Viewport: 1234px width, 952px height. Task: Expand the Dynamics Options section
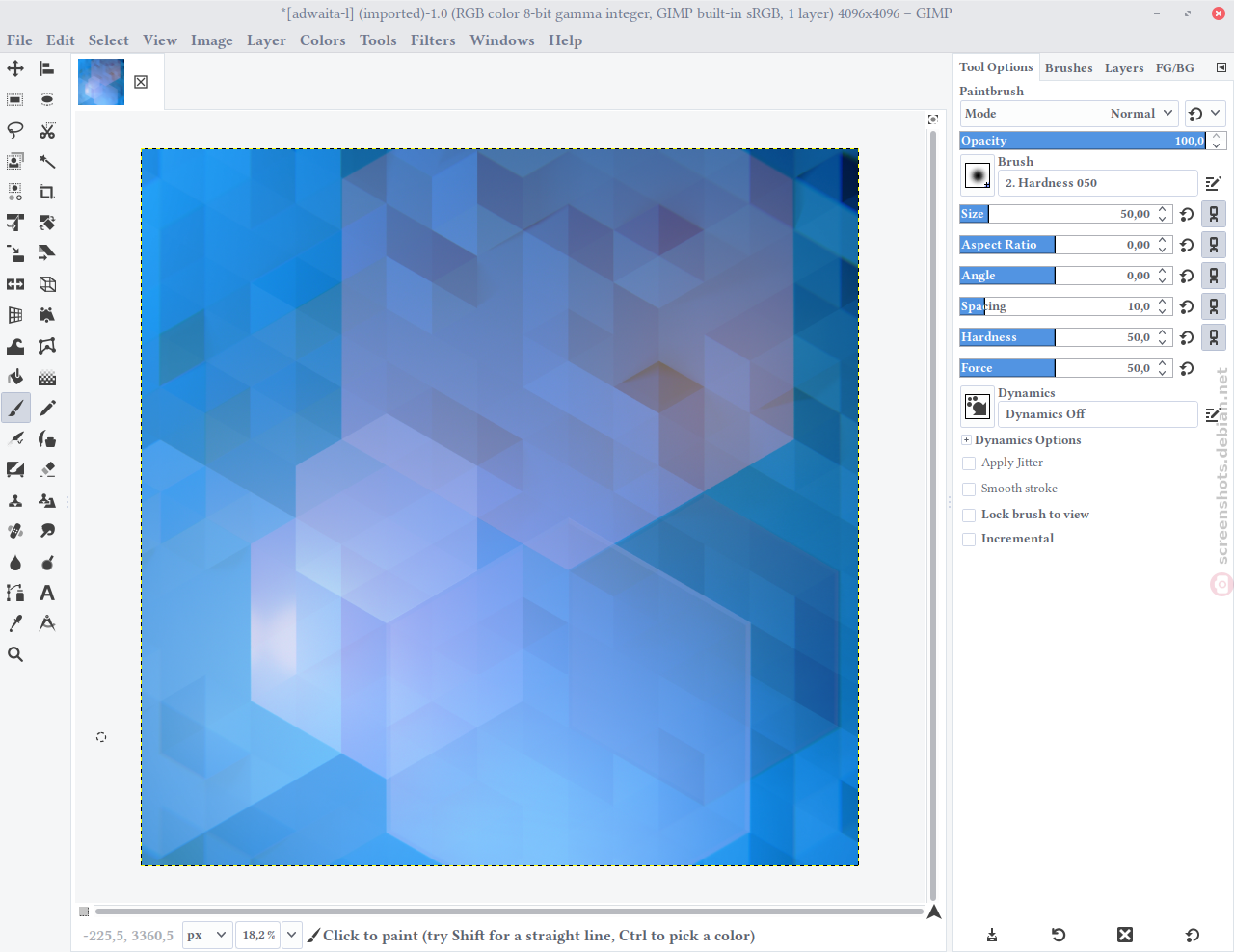966,440
